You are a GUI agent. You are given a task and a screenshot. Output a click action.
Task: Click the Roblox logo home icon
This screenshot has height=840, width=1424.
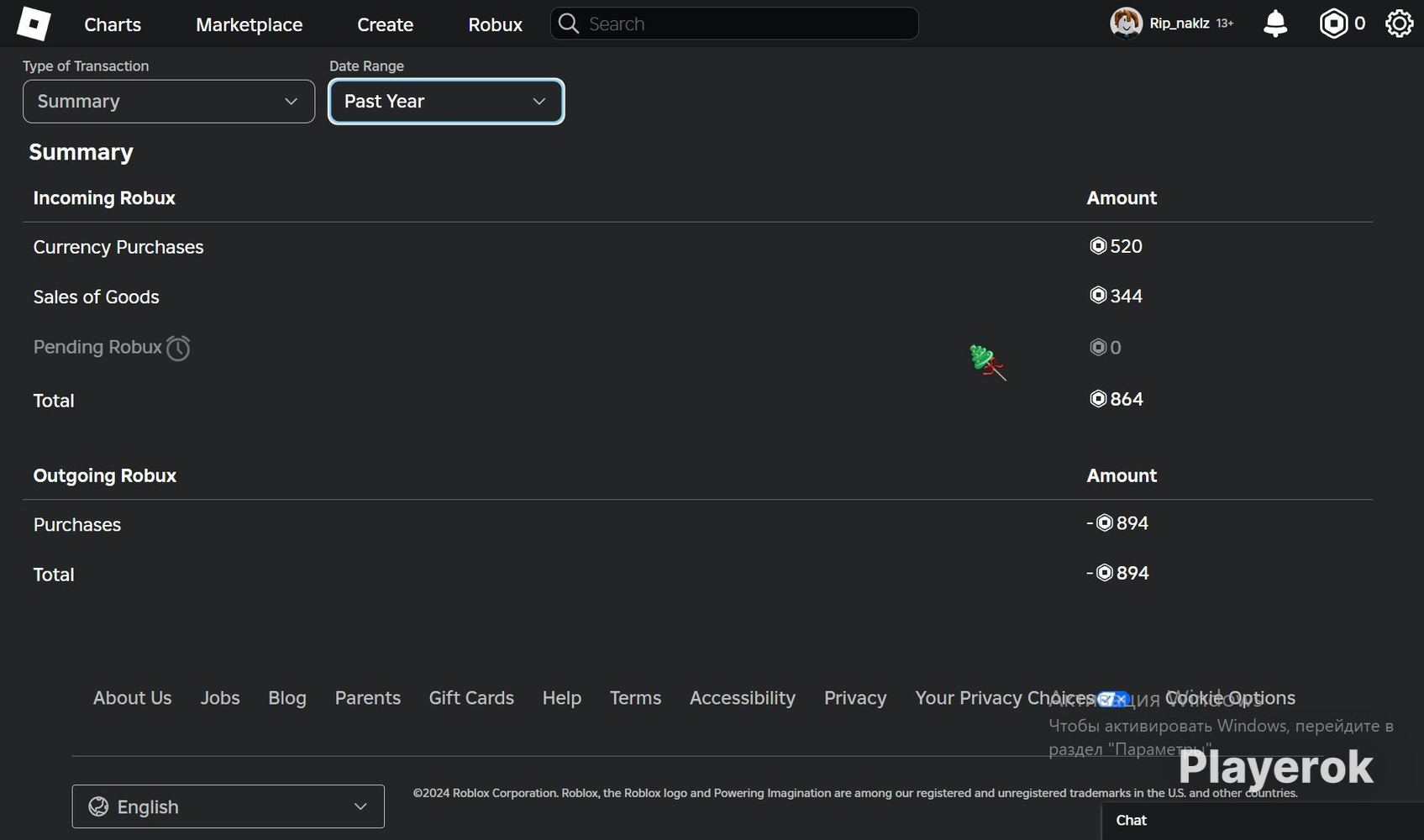click(34, 24)
